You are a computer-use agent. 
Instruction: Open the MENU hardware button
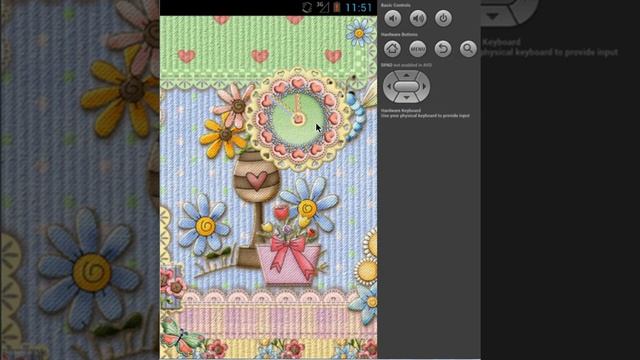click(x=418, y=49)
